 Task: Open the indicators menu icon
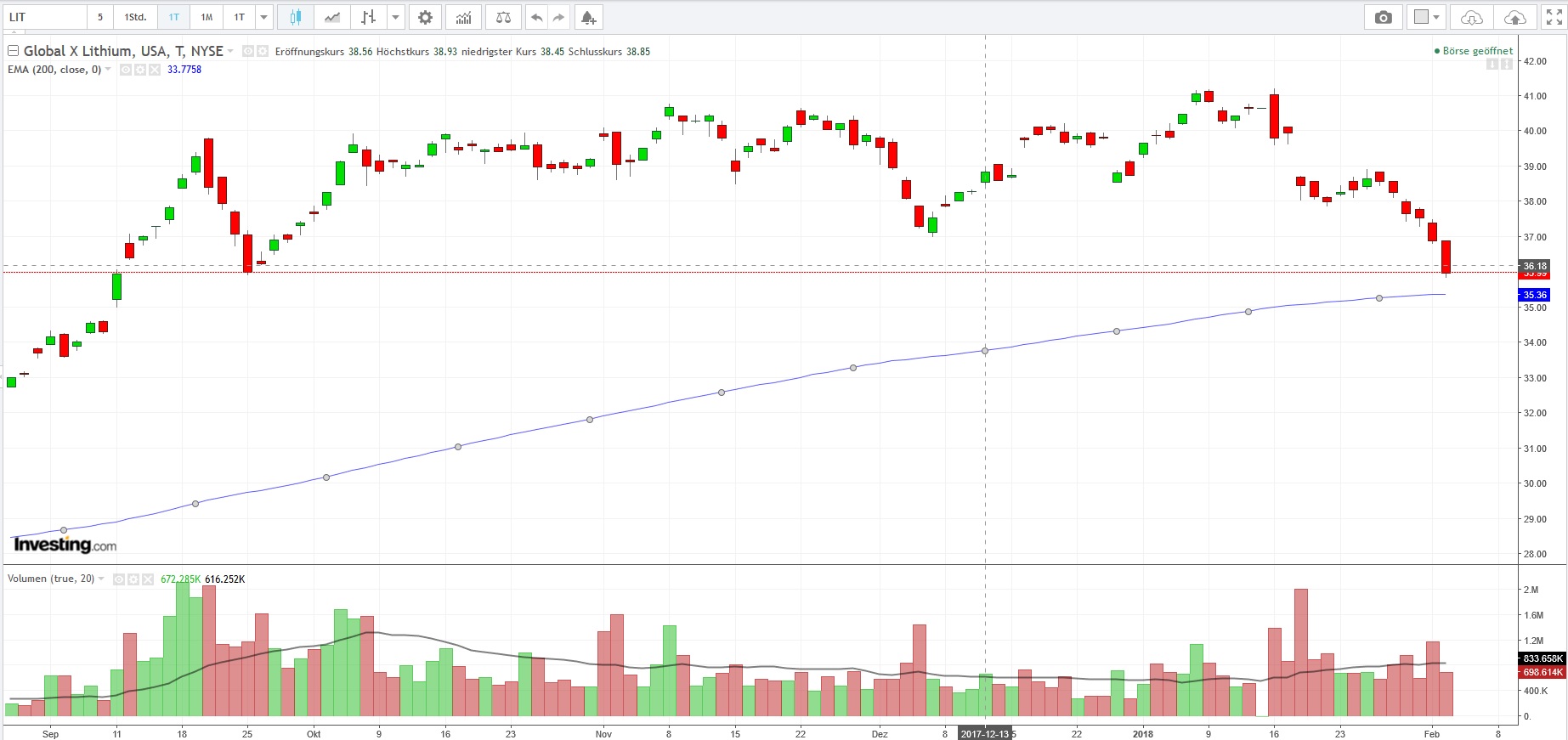(463, 17)
